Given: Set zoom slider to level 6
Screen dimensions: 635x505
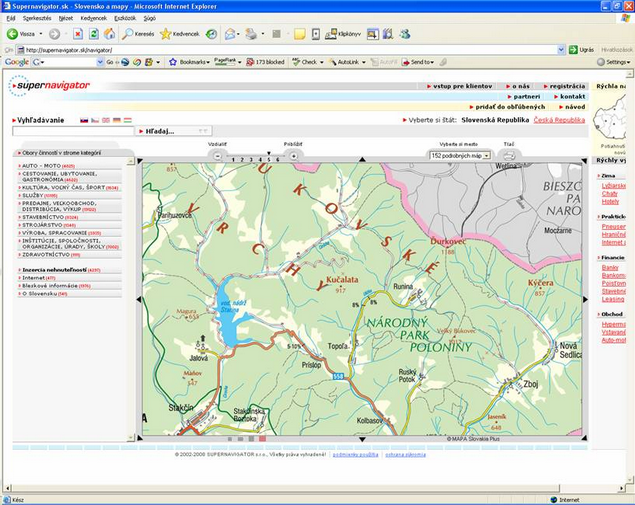Looking at the screenshot, I should pyautogui.click(x=277, y=160).
